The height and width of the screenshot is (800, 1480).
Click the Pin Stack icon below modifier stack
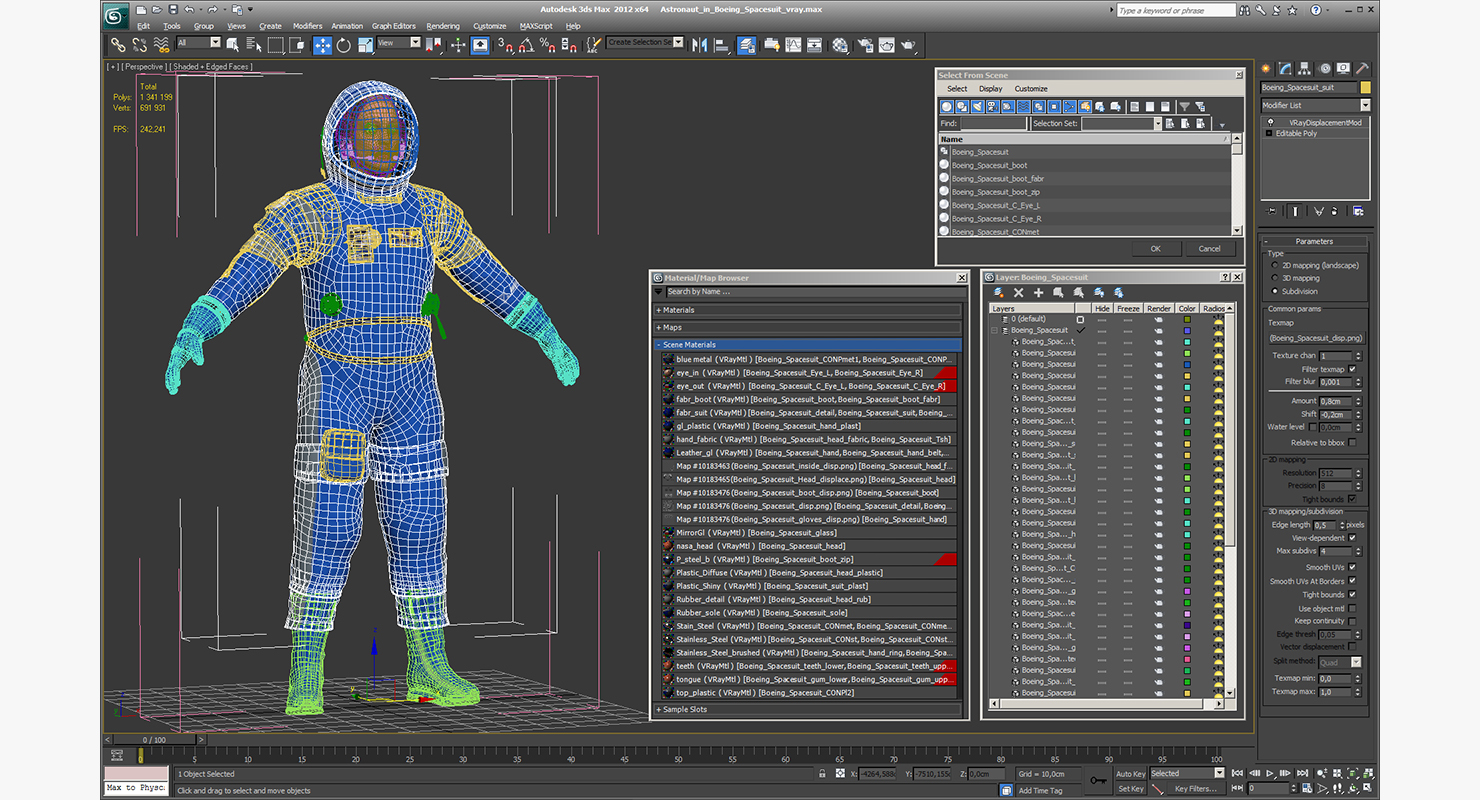(x=1271, y=211)
